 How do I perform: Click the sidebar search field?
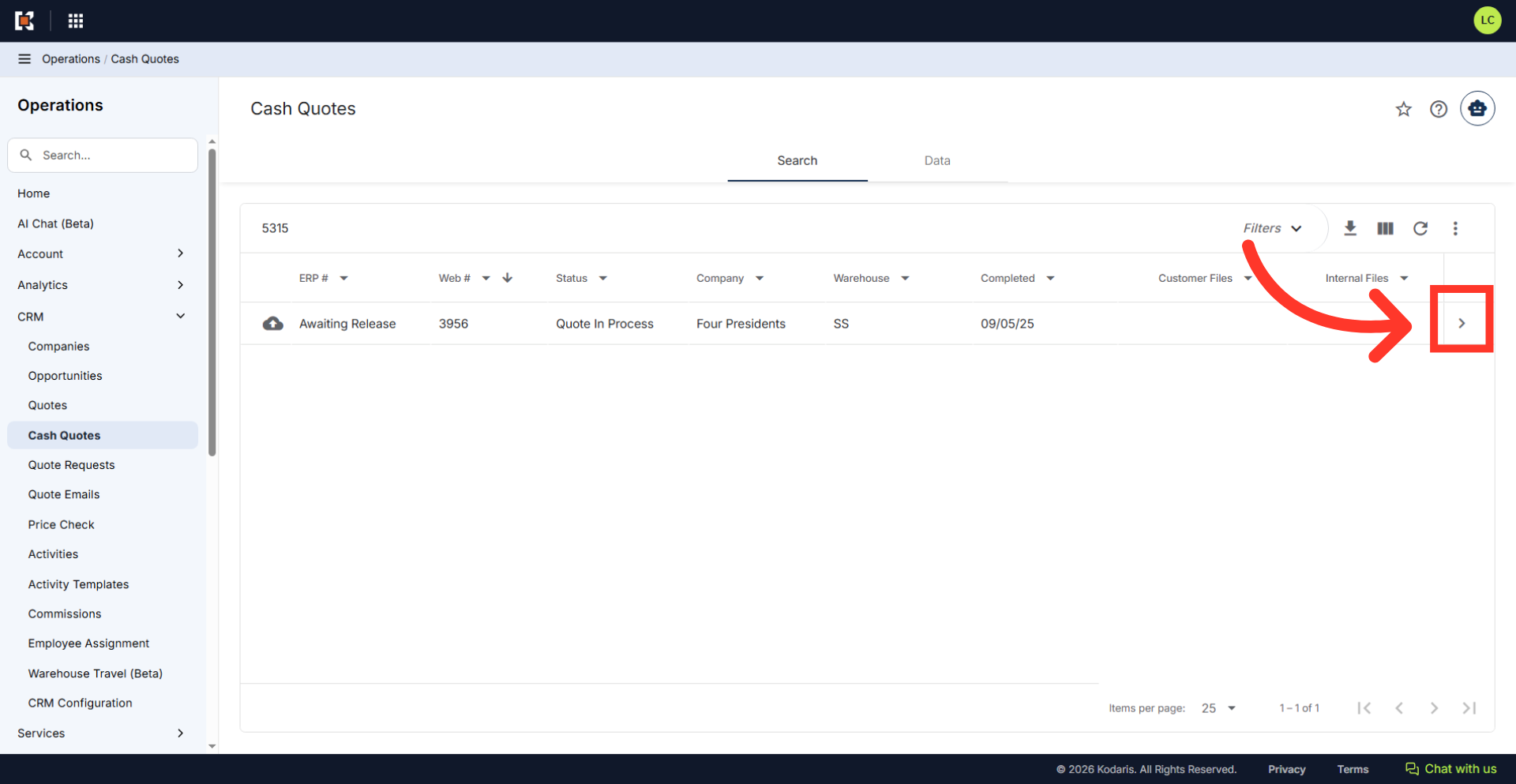click(103, 156)
